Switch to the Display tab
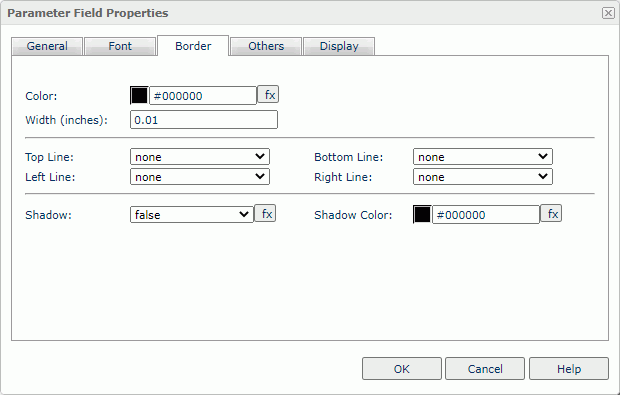This screenshot has width=620, height=395. pyautogui.click(x=339, y=46)
